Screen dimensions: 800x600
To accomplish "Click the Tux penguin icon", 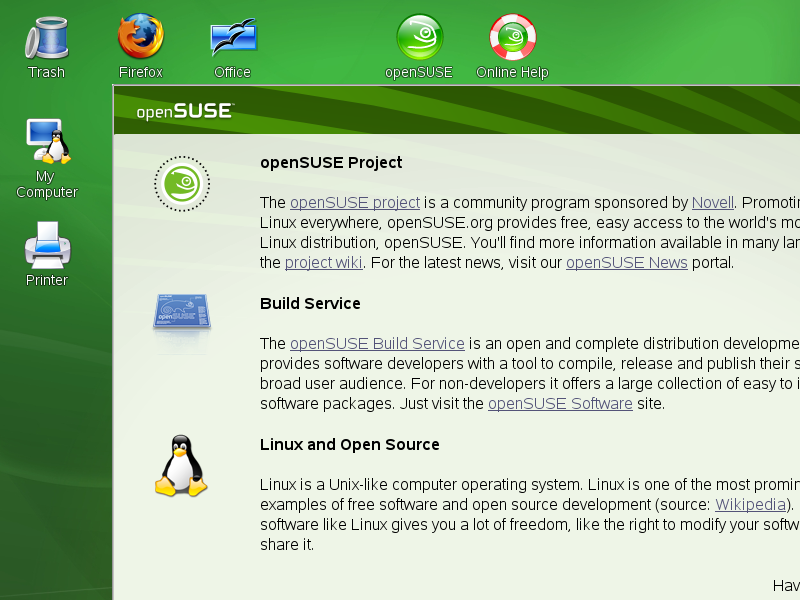I will point(181,465).
